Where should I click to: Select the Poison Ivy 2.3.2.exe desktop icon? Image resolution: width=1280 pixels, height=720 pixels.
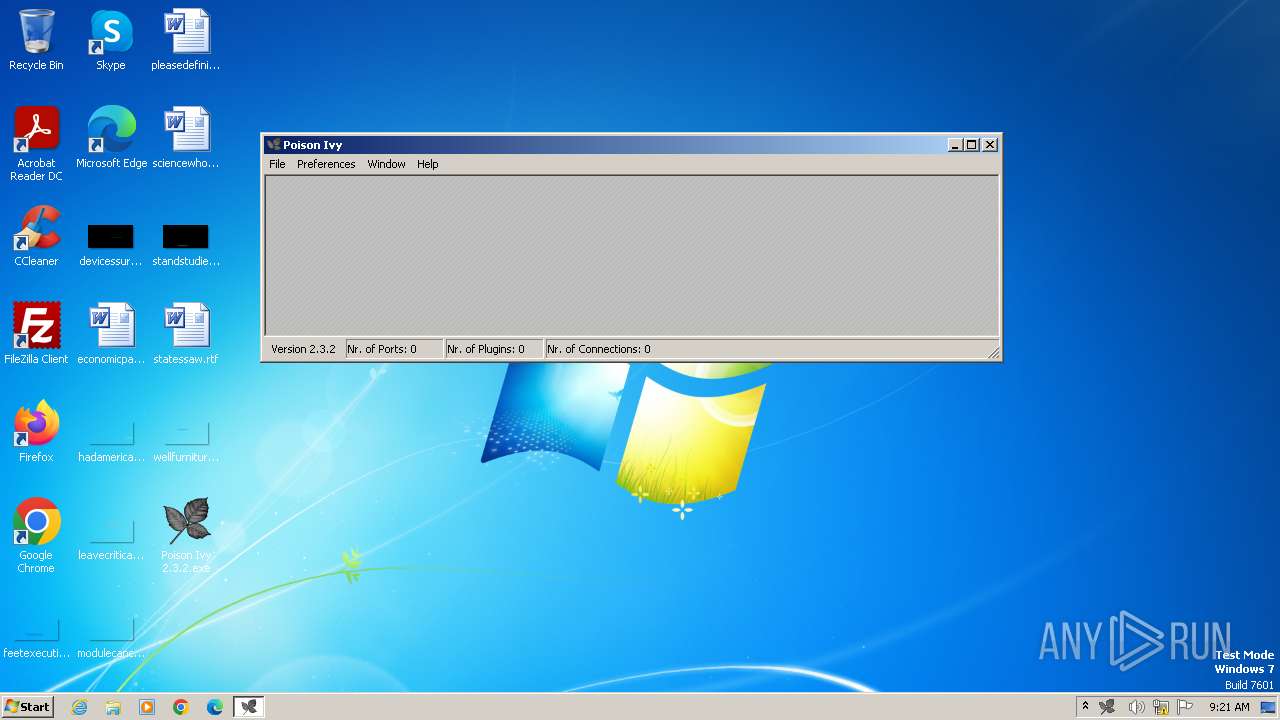pyautogui.click(x=186, y=536)
